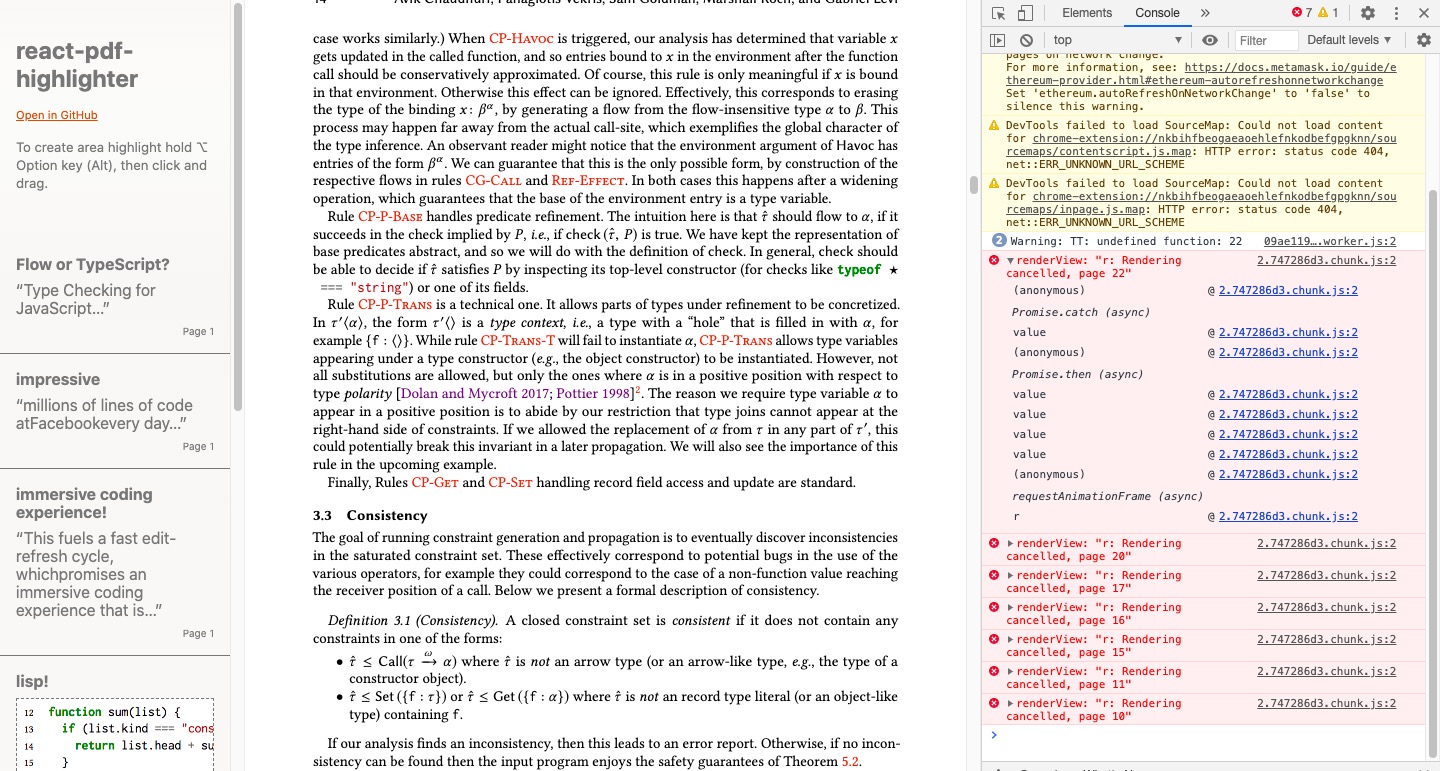Open the 09ae119 worker.js source link
Viewport: 1440px width, 771px height.
(x=1341, y=241)
